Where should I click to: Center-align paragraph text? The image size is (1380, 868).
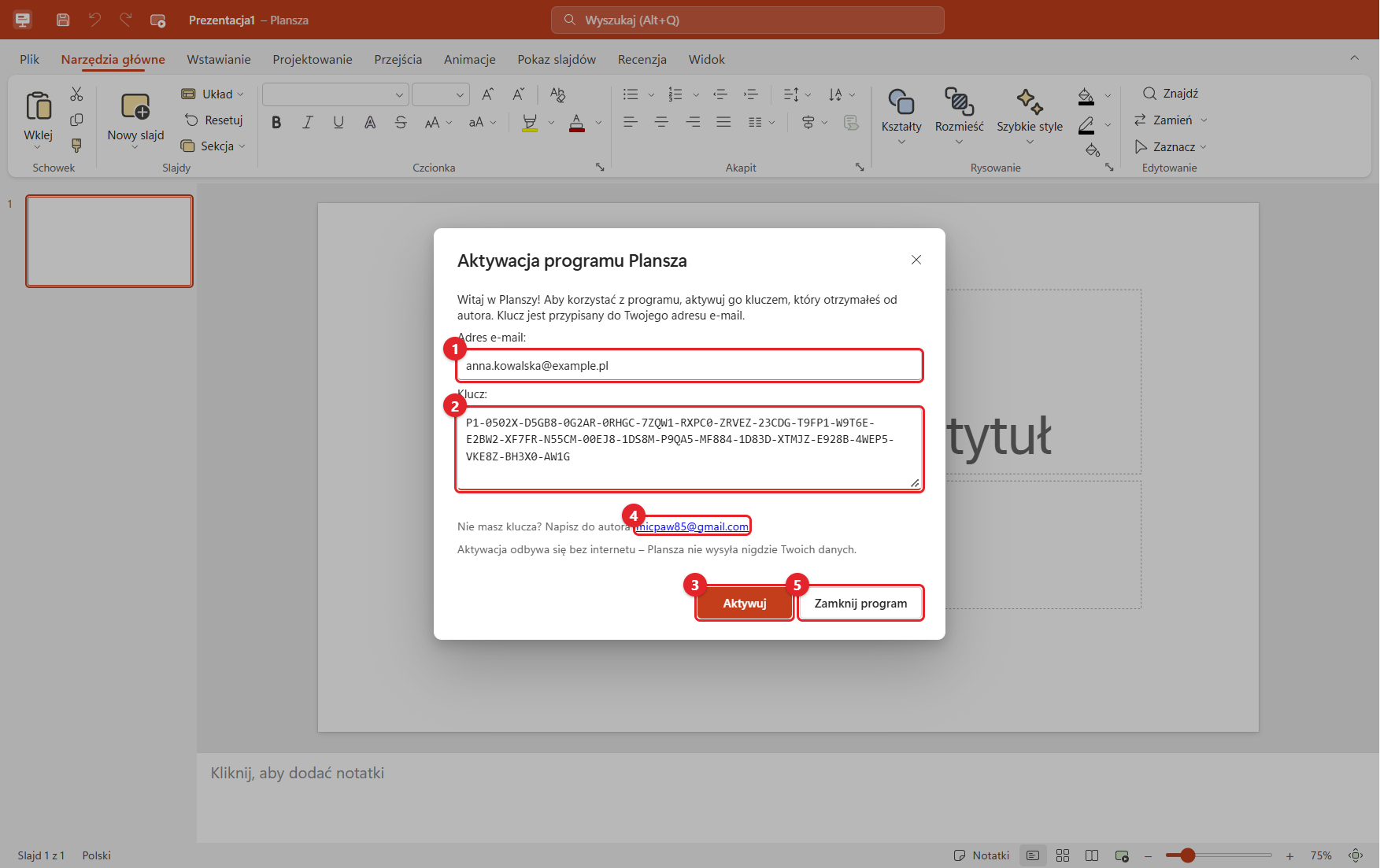[x=661, y=122]
